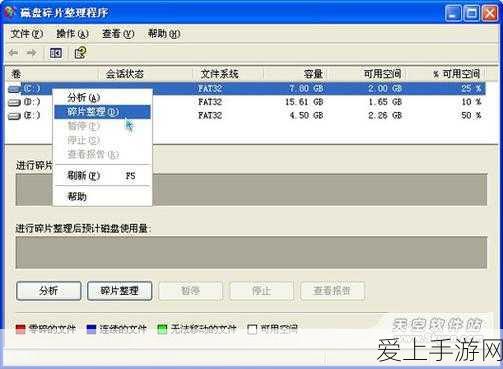The width and height of the screenshot is (503, 369).
Task: Sort by the 文件系统 column header
Action: 228,74
